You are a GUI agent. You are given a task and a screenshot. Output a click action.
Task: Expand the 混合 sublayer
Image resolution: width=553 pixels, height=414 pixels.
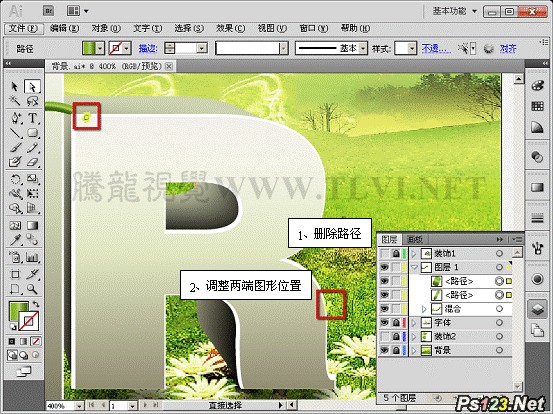coord(424,309)
